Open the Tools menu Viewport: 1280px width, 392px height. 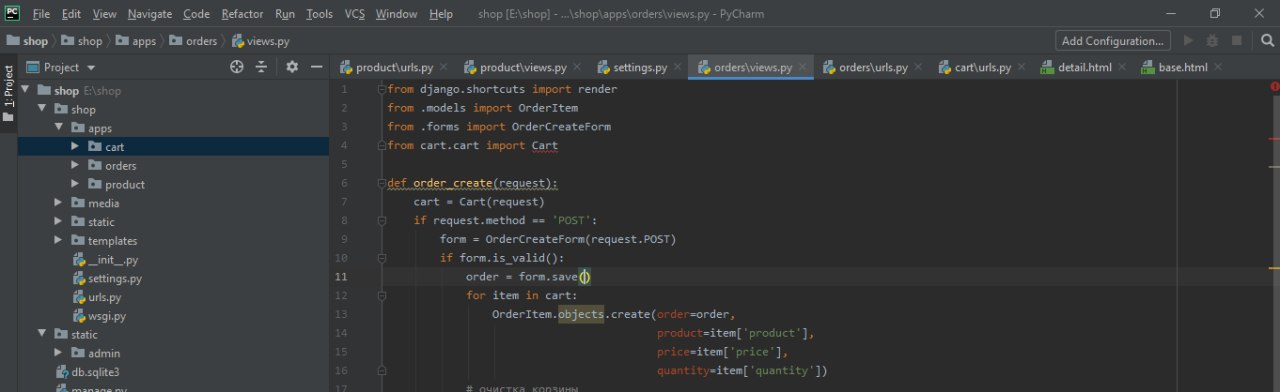click(320, 14)
